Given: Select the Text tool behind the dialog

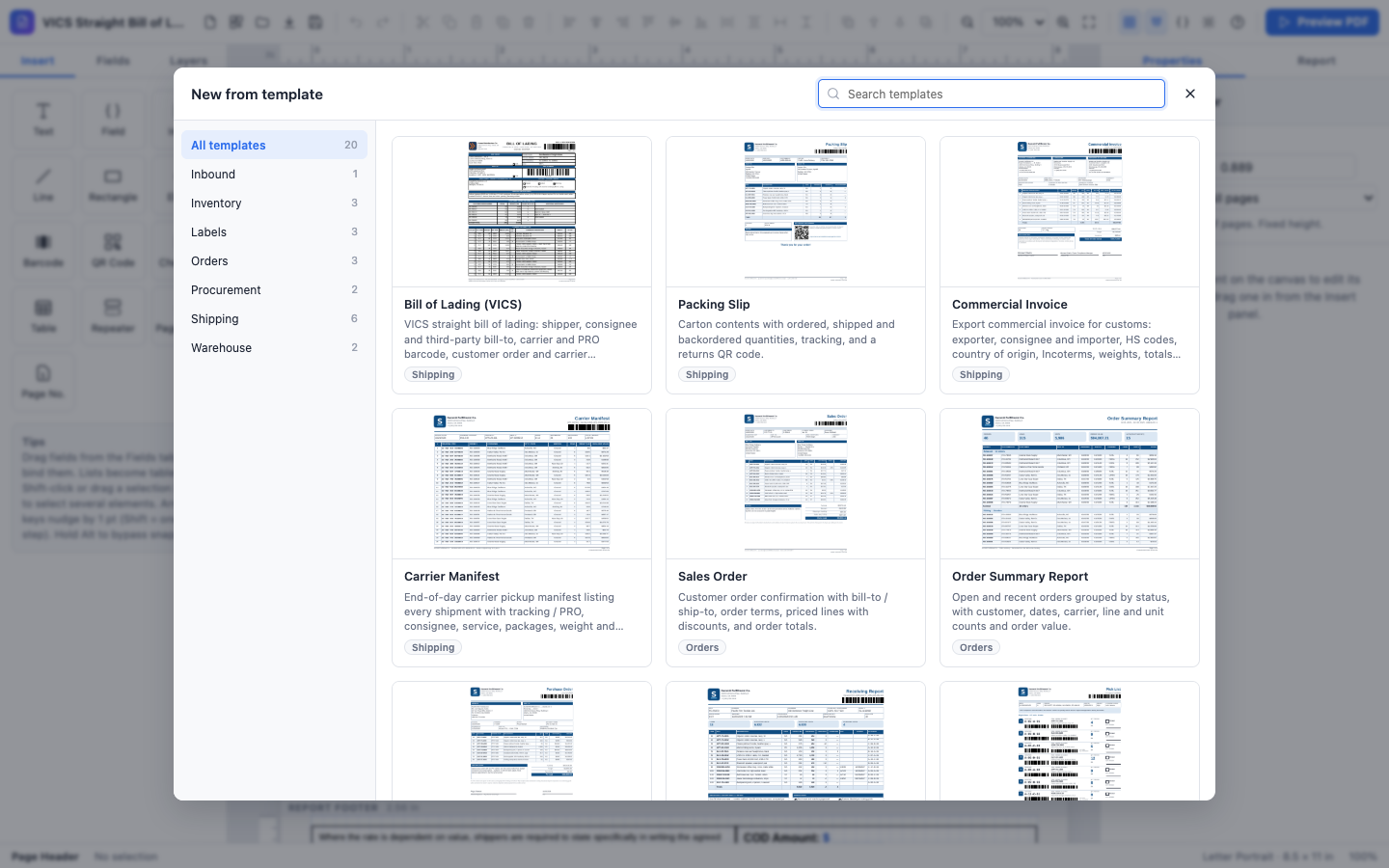Looking at the screenshot, I should tap(43, 119).
